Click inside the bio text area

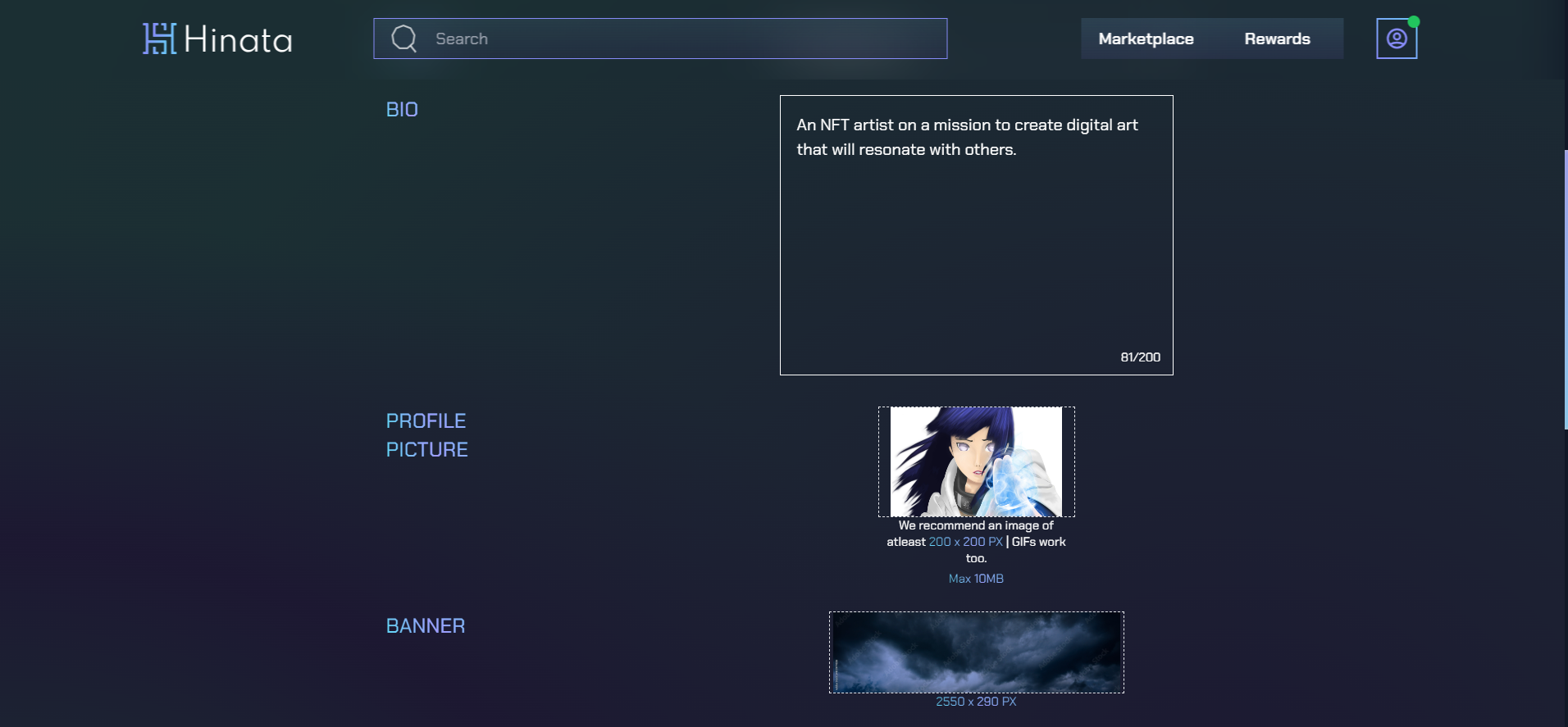click(976, 235)
